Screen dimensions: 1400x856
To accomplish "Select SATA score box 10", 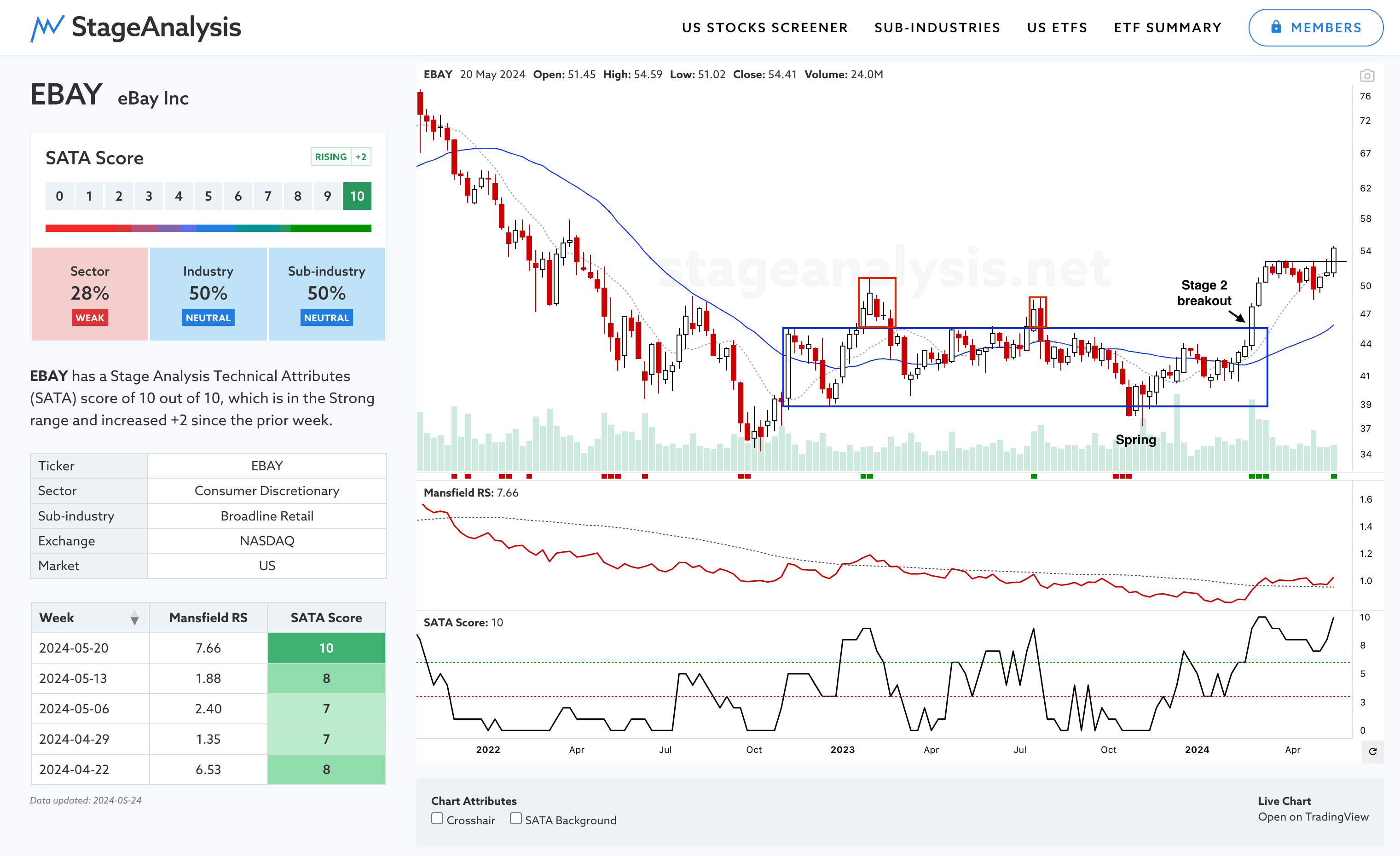I will click(x=357, y=197).
